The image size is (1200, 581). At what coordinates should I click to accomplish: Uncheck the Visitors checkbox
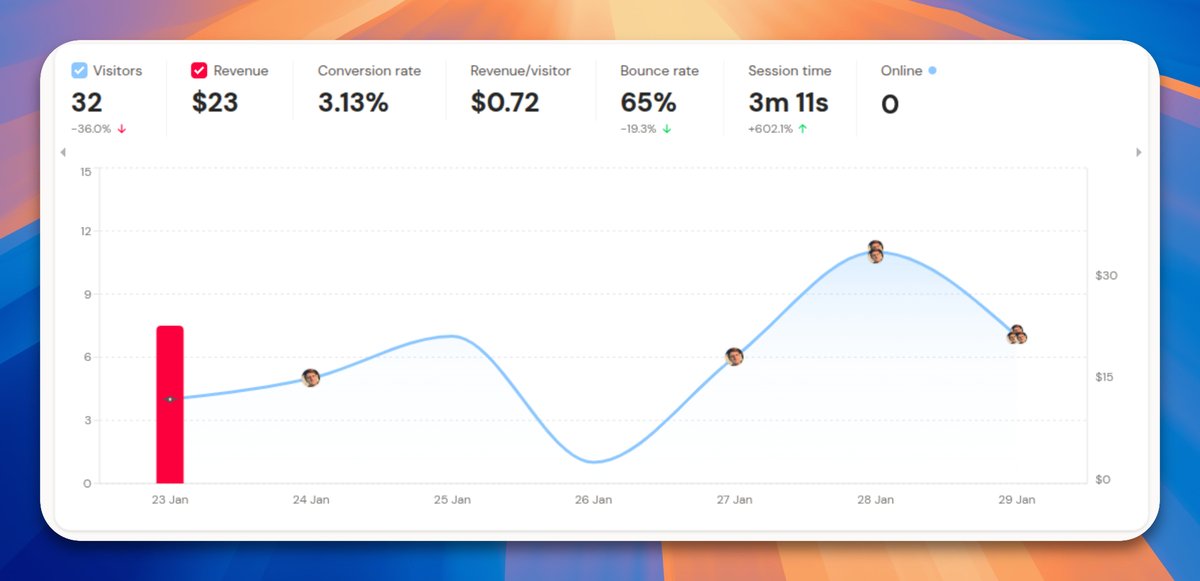(79, 71)
